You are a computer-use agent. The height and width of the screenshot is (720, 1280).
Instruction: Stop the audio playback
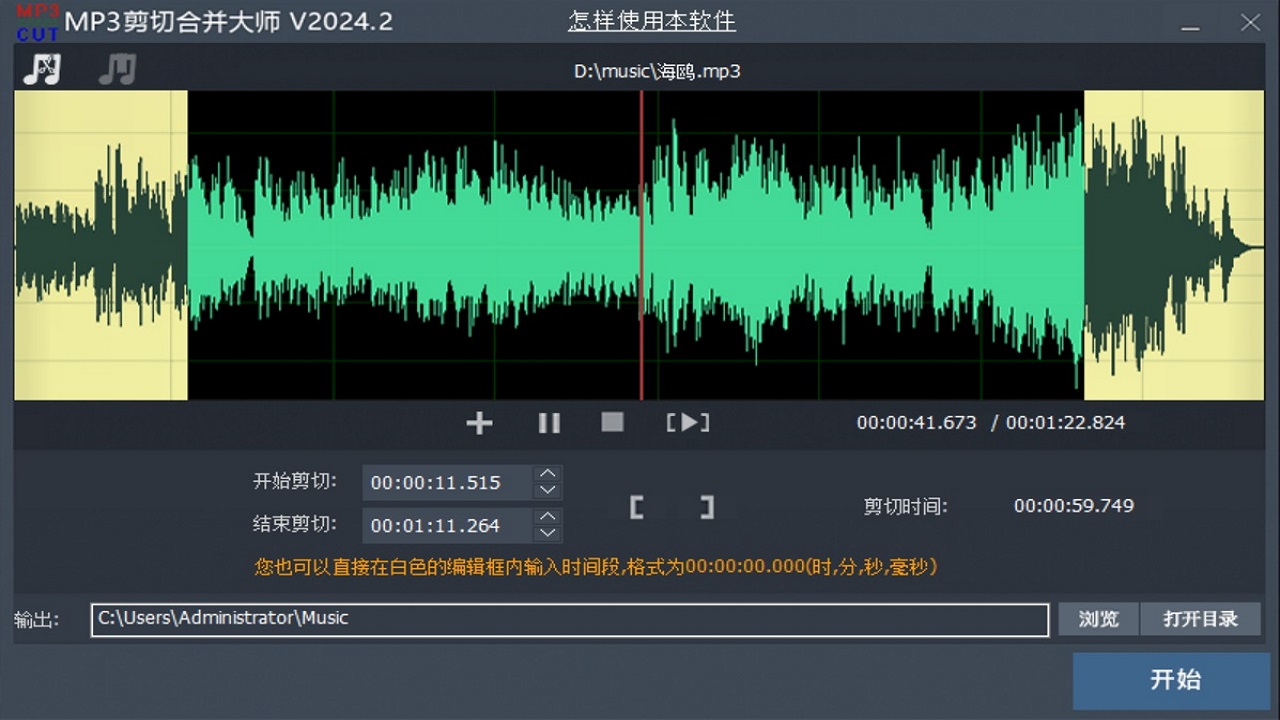click(x=612, y=423)
